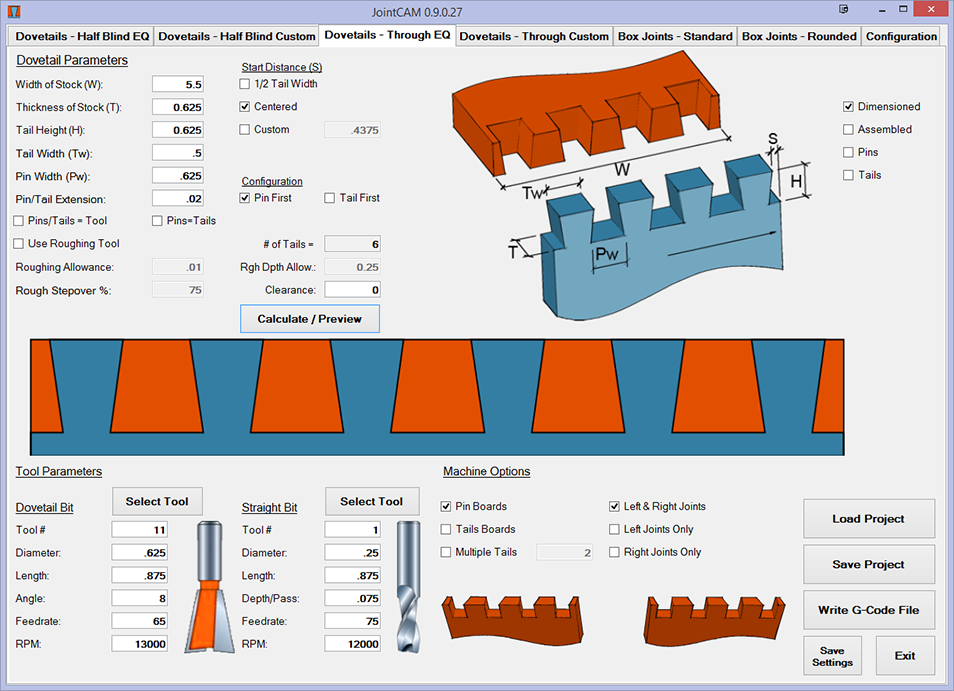Image resolution: width=954 pixels, height=691 pixels.
Task: Check the Tail First option
Action: pyautogui.click(x=330, y=198)
